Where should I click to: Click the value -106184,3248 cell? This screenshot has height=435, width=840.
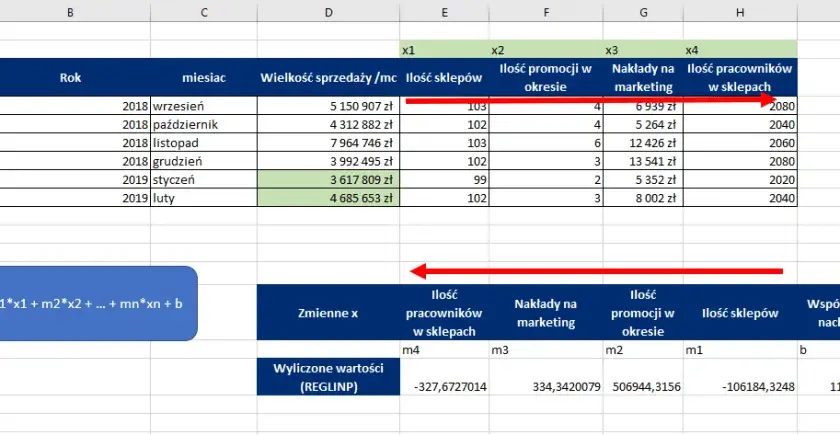pyautogui.click(x=740, y=386)
